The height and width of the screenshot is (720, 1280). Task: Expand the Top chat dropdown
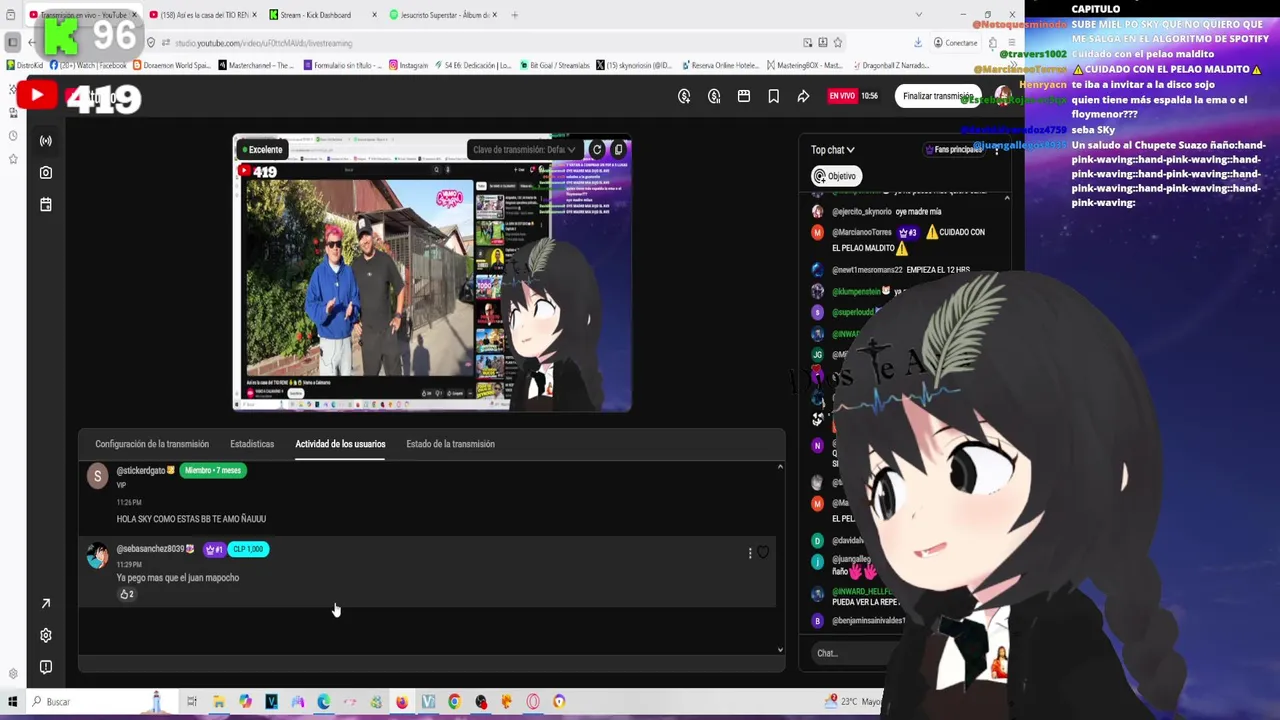pos(833,150)
